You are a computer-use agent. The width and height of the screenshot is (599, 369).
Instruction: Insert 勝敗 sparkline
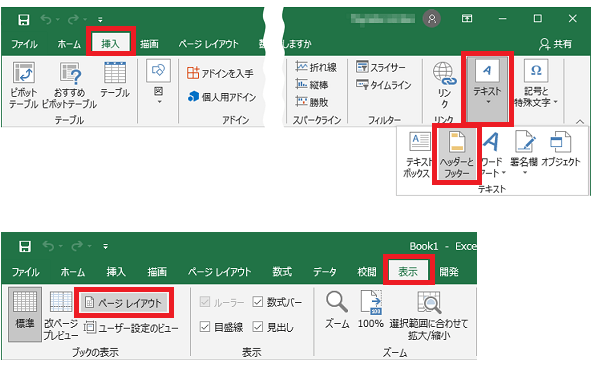pyautogui.click(x=312, y=102)
